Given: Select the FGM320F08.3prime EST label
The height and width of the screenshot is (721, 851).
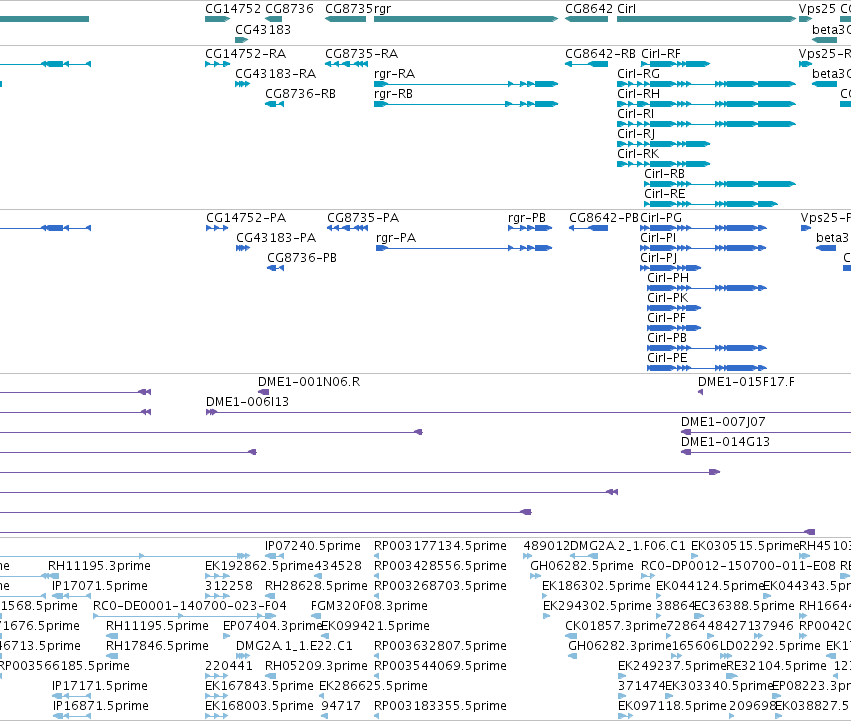Looking at the screenshot, I should click(369, 606).
